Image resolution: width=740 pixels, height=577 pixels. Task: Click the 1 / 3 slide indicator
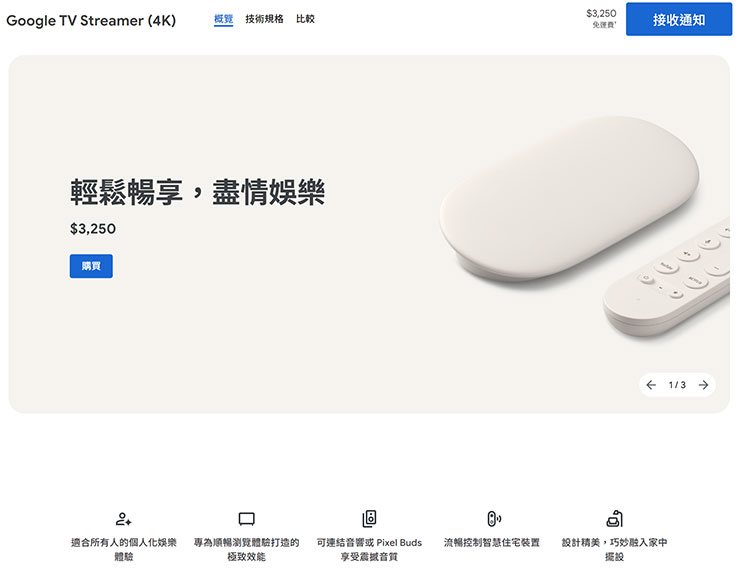[x=677, y=385]
